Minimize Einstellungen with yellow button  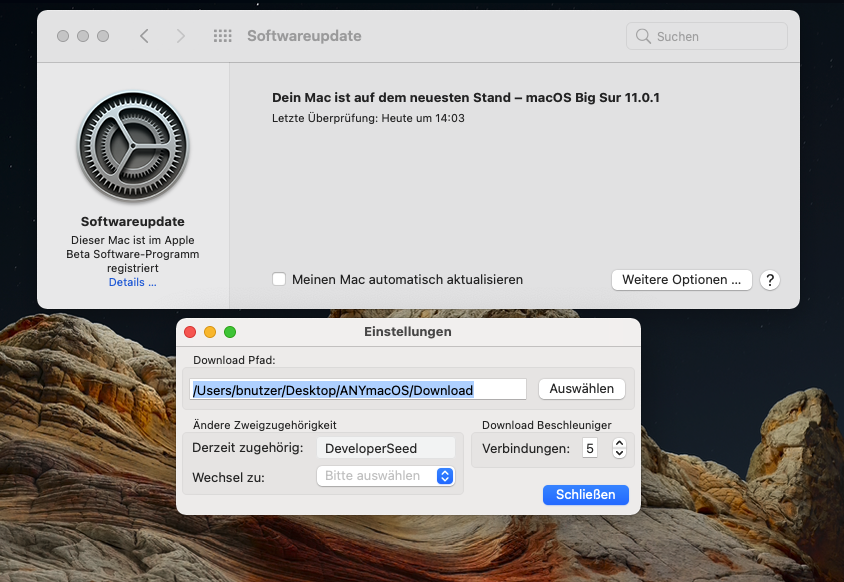pyautogui.click(x=210, y=332)
